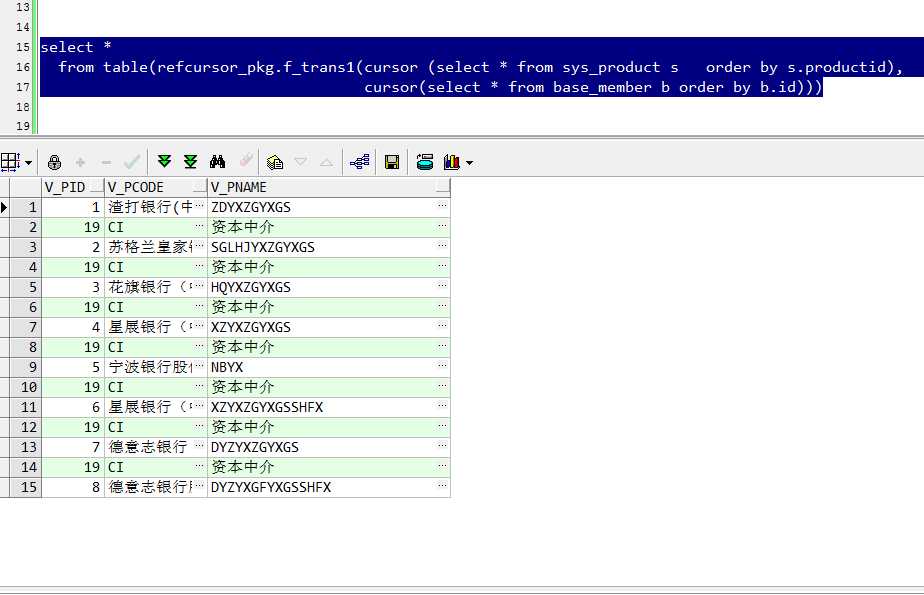Open the ellipsis button beside SGLHJYXZGYXGS
The height and width of the screenshot is (595, 924).
coord(442,246)
